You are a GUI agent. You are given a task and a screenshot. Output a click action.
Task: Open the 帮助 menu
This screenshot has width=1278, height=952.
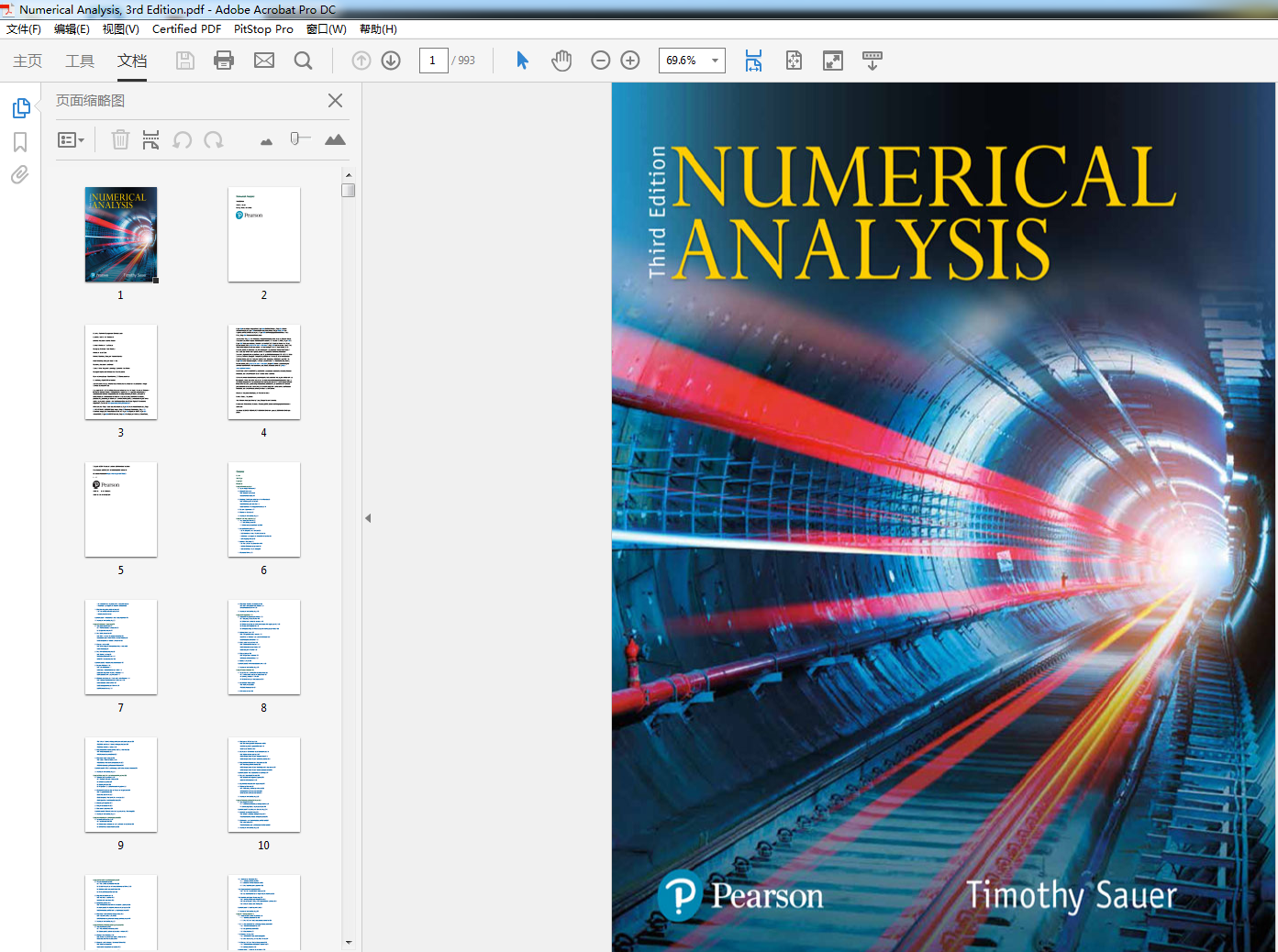tap(377, 28)
